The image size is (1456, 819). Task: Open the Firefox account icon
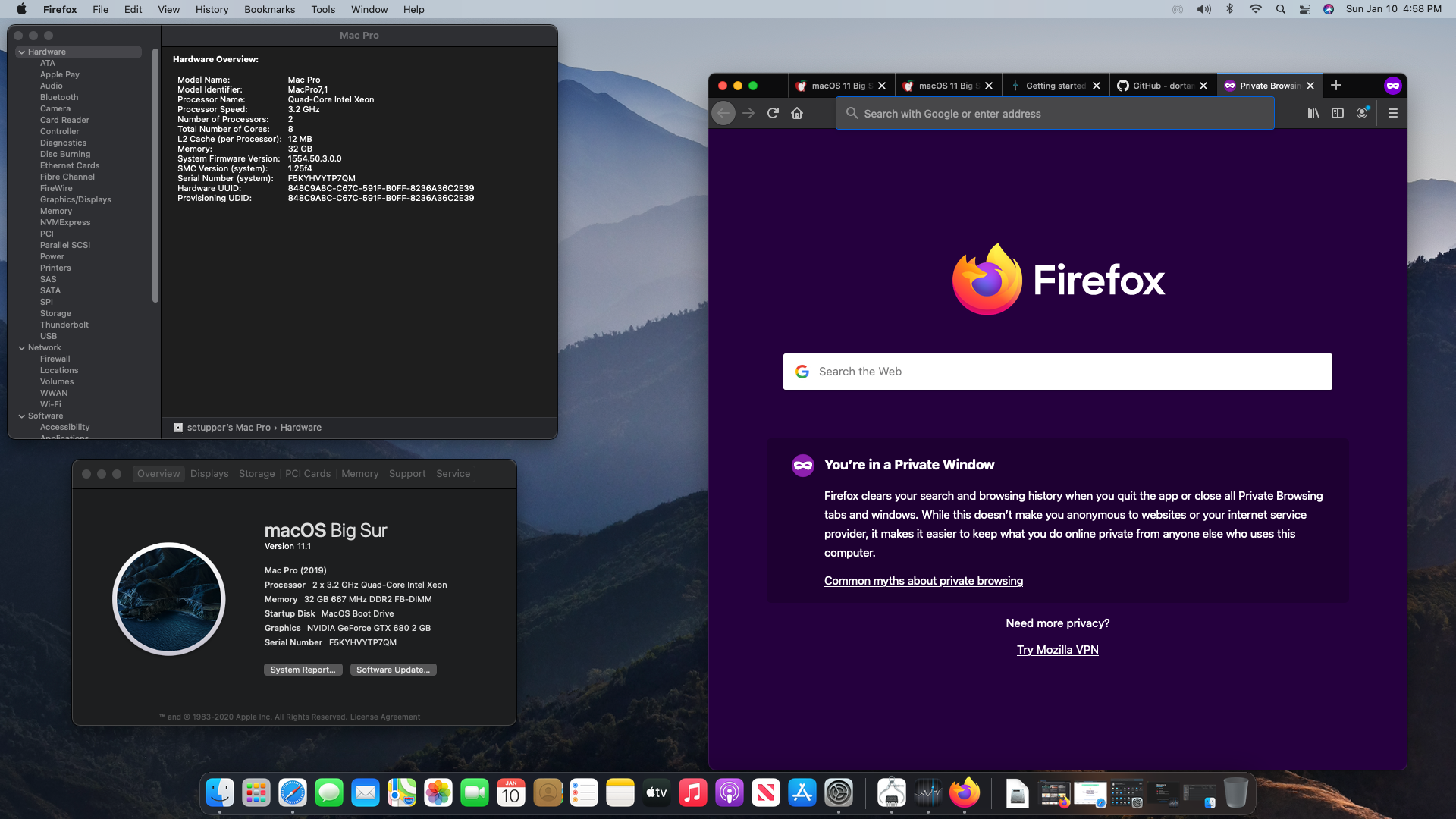point(1363,113)
